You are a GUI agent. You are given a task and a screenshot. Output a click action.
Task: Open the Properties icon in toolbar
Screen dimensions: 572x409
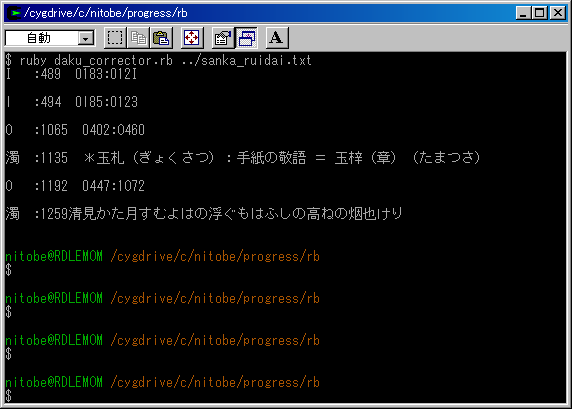pyautogui.click(x=223, y=38)
